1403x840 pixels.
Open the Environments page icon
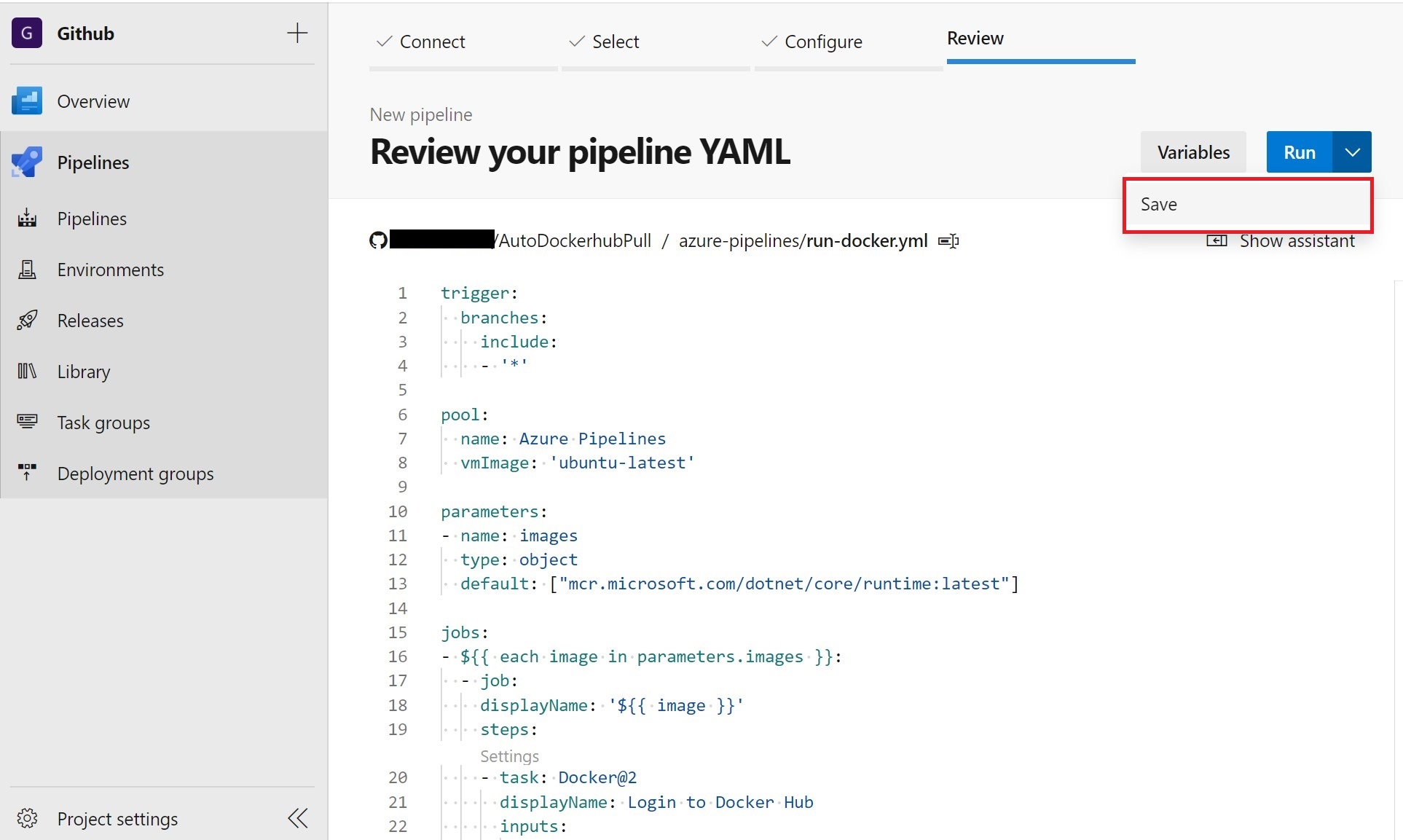click(x=27, y=270)
